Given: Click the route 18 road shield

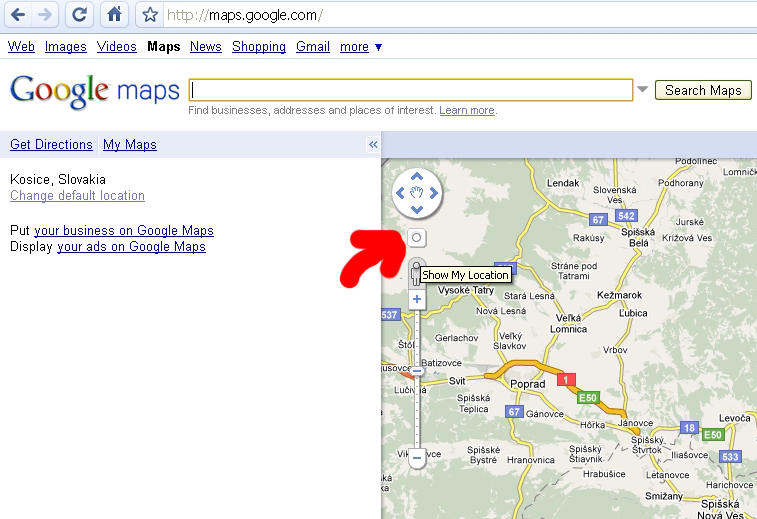Looking at the screenshot, I should (689, 428).
